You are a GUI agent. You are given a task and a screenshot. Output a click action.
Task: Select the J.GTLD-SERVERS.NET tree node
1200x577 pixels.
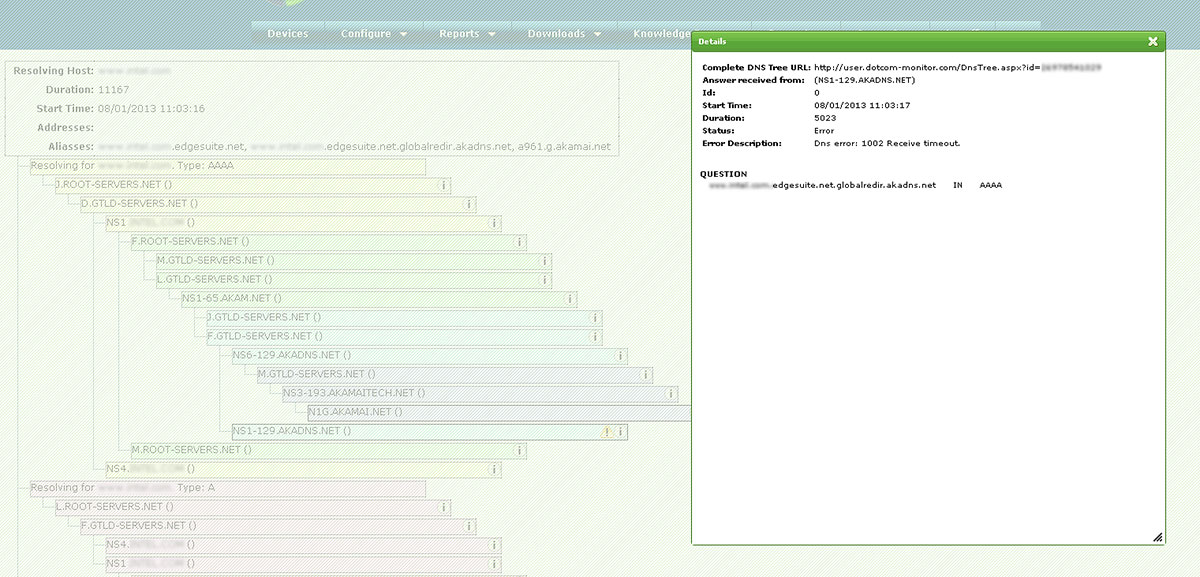click(x=404, y=318)
